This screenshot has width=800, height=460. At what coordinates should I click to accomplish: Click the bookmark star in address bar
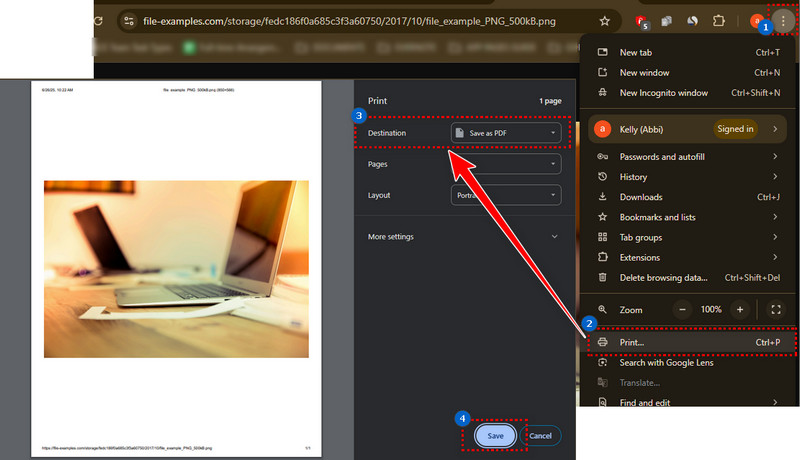(605, 21)
